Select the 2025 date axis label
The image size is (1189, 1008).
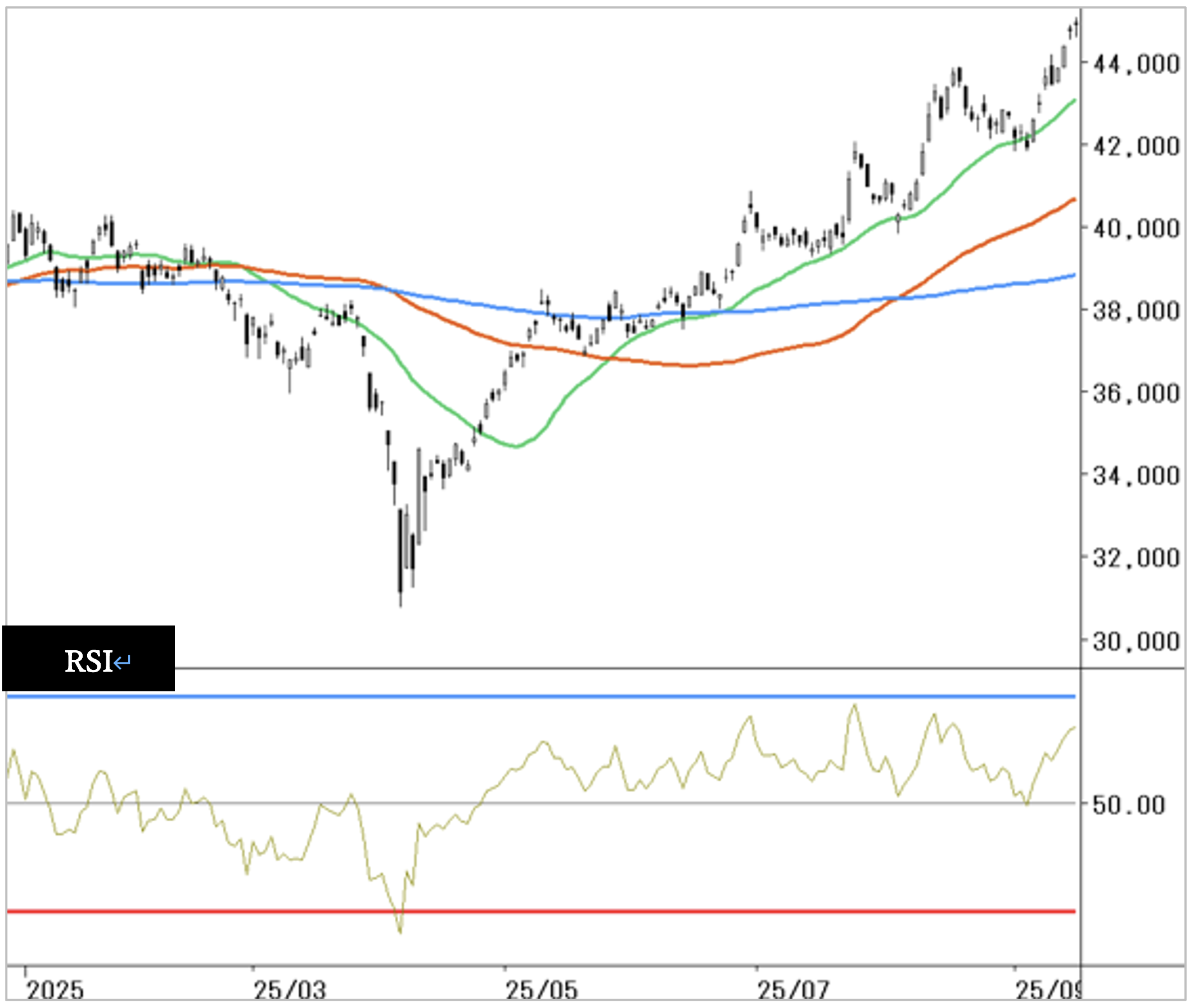(x=55, y=991)
